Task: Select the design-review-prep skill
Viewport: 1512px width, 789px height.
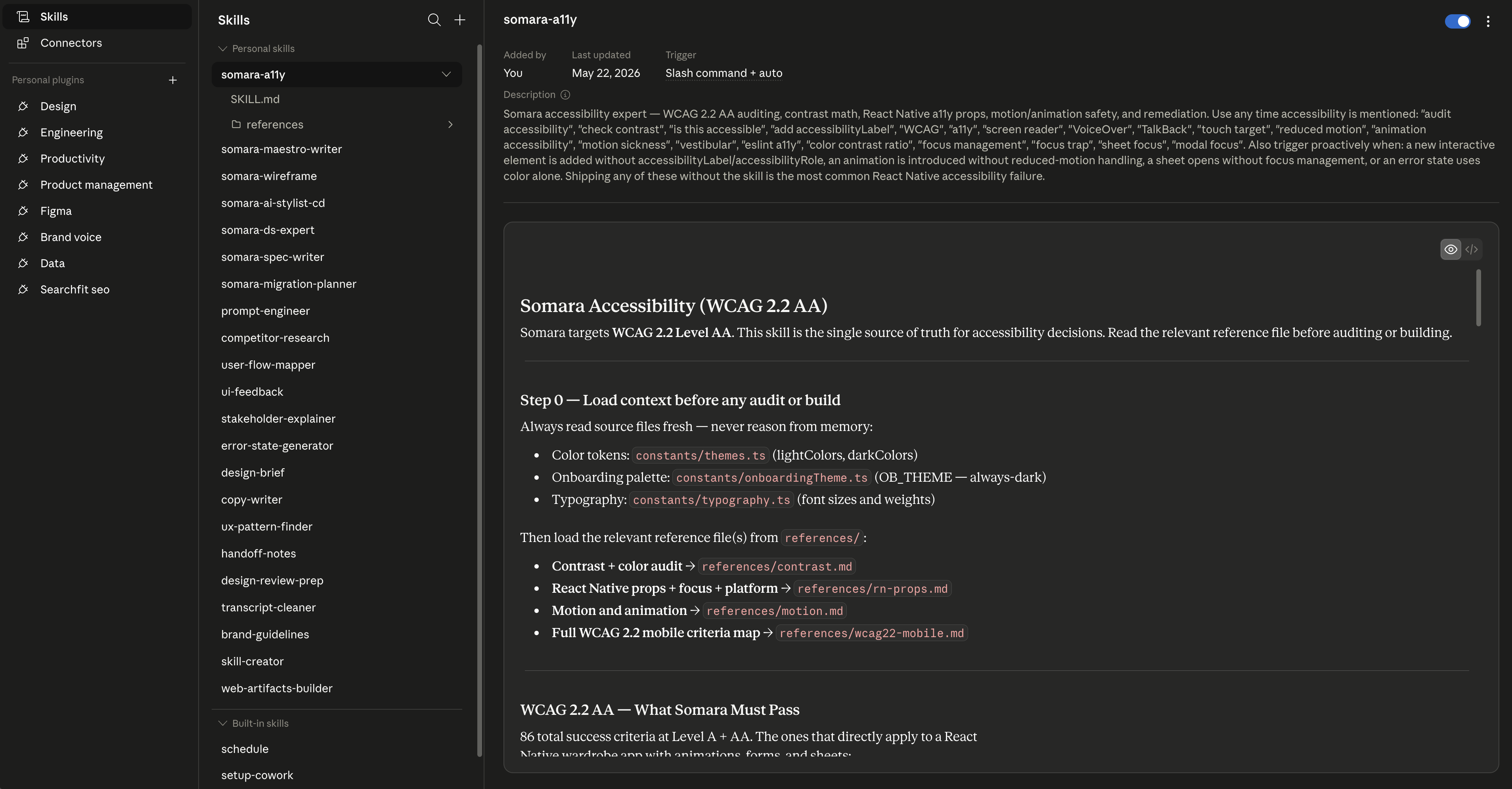Action: point(337,580)
